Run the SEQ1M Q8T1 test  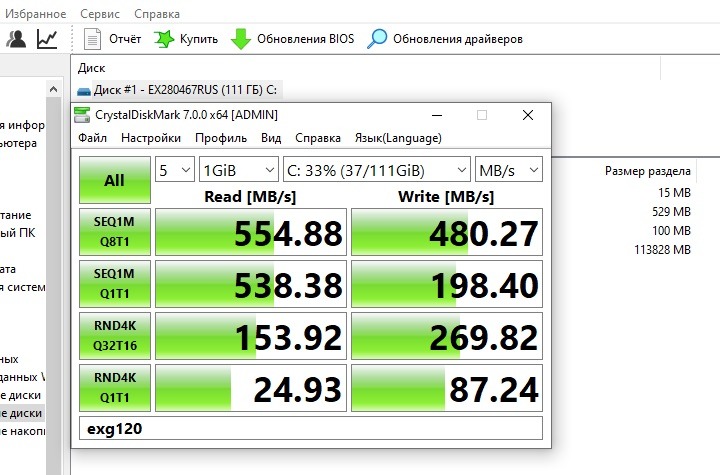point(114,233)
